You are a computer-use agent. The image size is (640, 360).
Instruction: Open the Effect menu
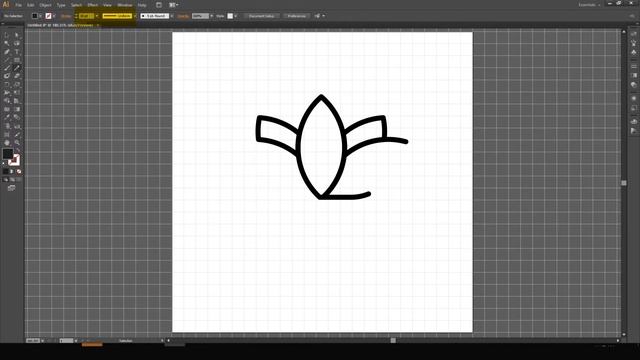coord(93,5)
